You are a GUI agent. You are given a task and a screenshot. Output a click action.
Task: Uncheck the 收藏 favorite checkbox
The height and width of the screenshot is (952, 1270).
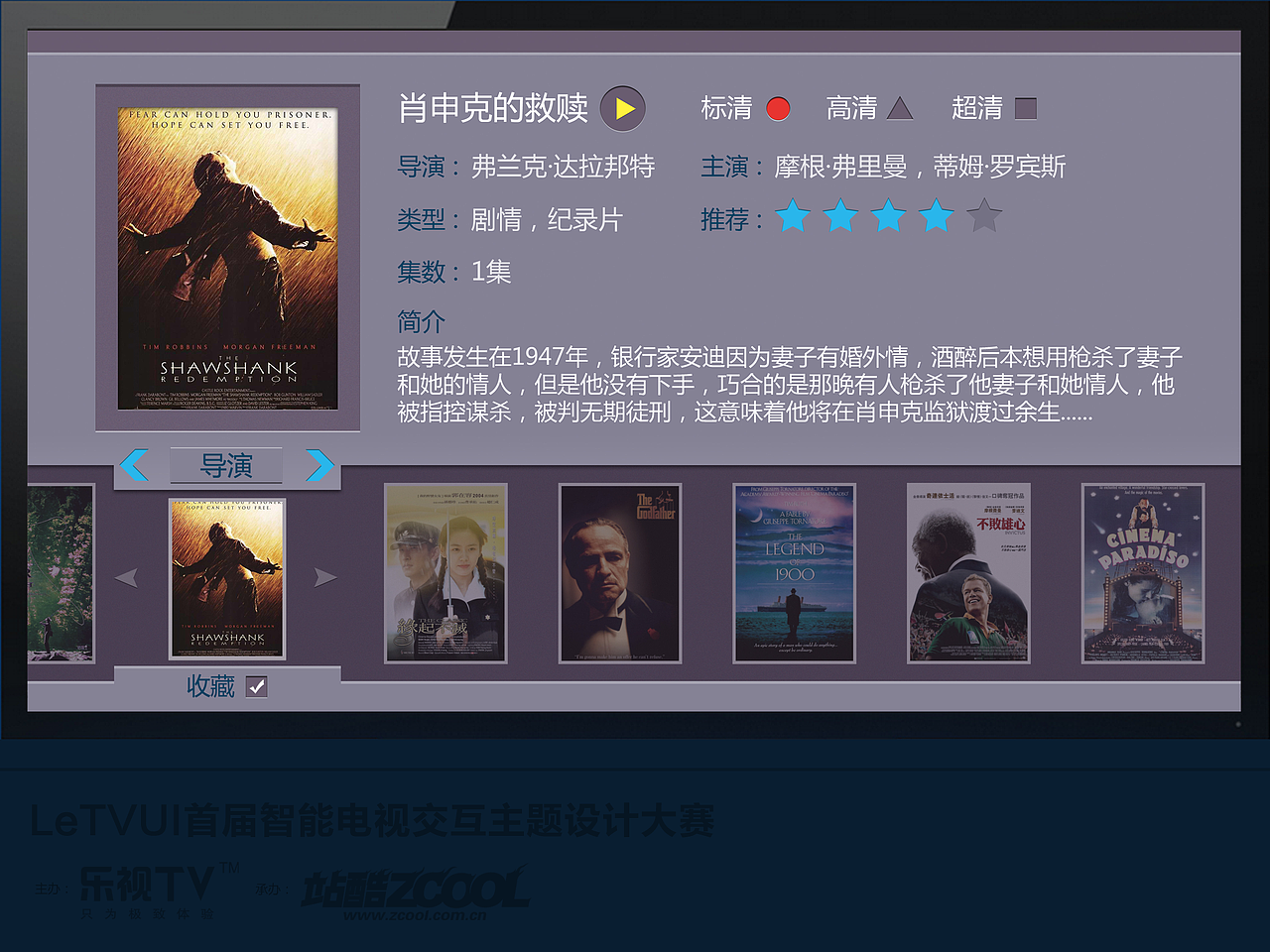[258, 685]
